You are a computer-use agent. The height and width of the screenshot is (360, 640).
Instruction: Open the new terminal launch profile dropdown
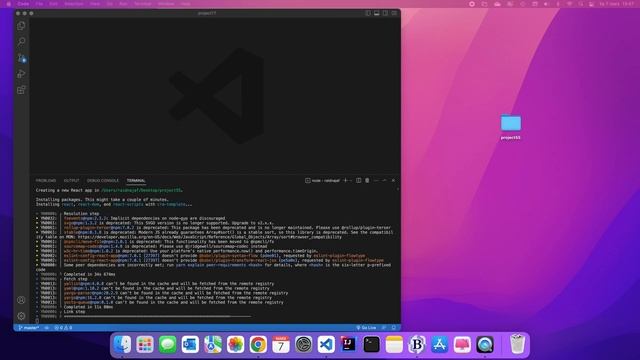351,180
